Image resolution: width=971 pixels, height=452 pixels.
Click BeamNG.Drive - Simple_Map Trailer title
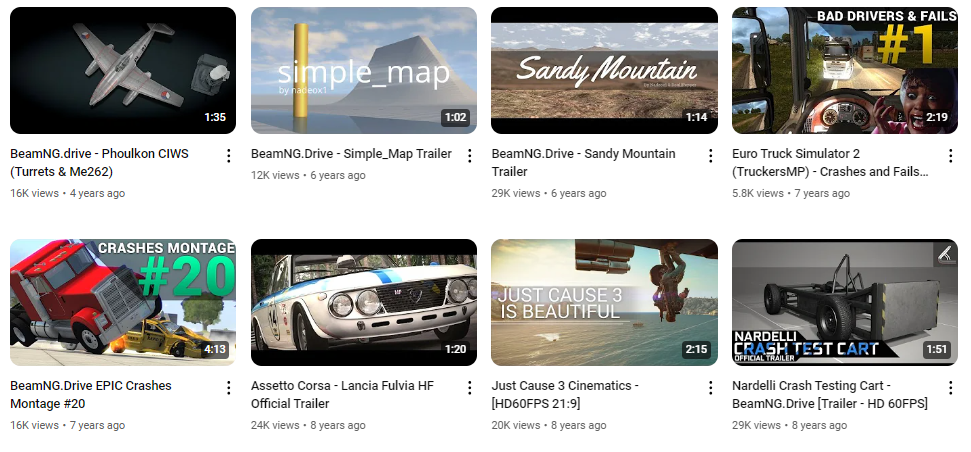click(x=351, y=154)
